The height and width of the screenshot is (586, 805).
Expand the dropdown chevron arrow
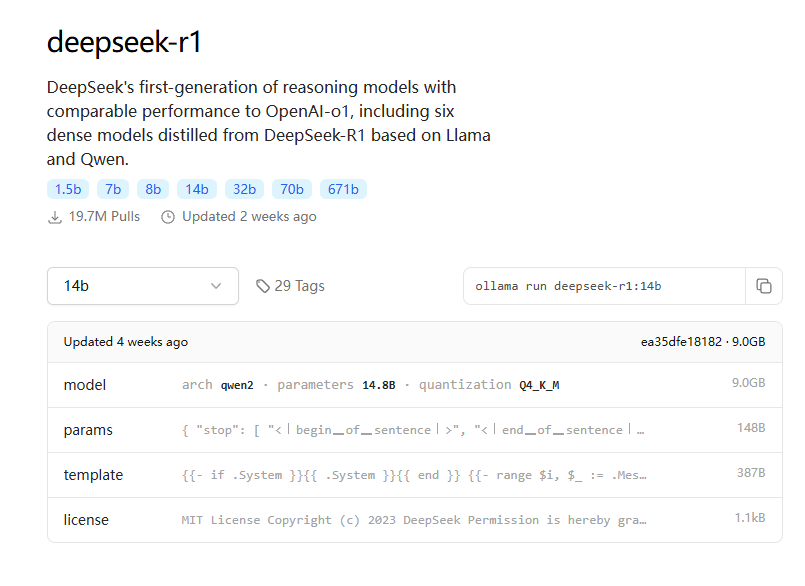[216, 286]
